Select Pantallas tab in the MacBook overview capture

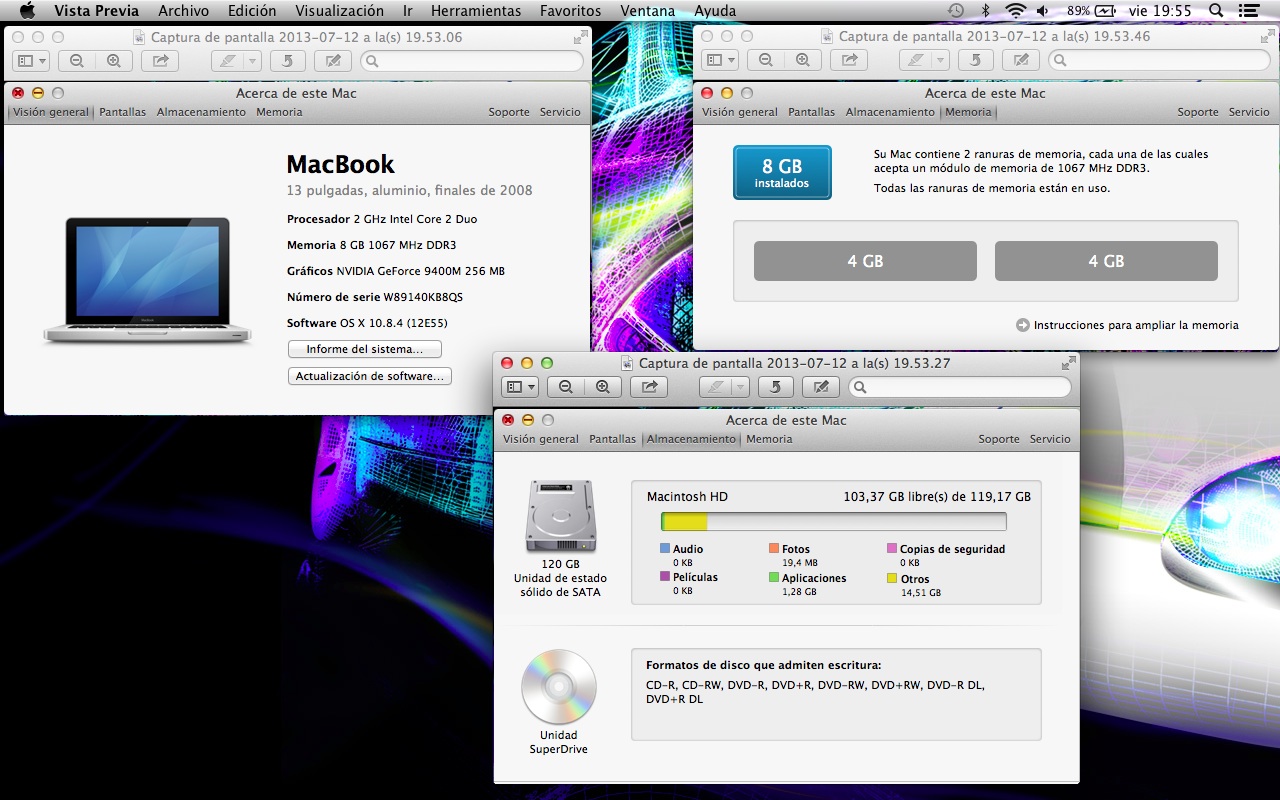tap(122, 112)
